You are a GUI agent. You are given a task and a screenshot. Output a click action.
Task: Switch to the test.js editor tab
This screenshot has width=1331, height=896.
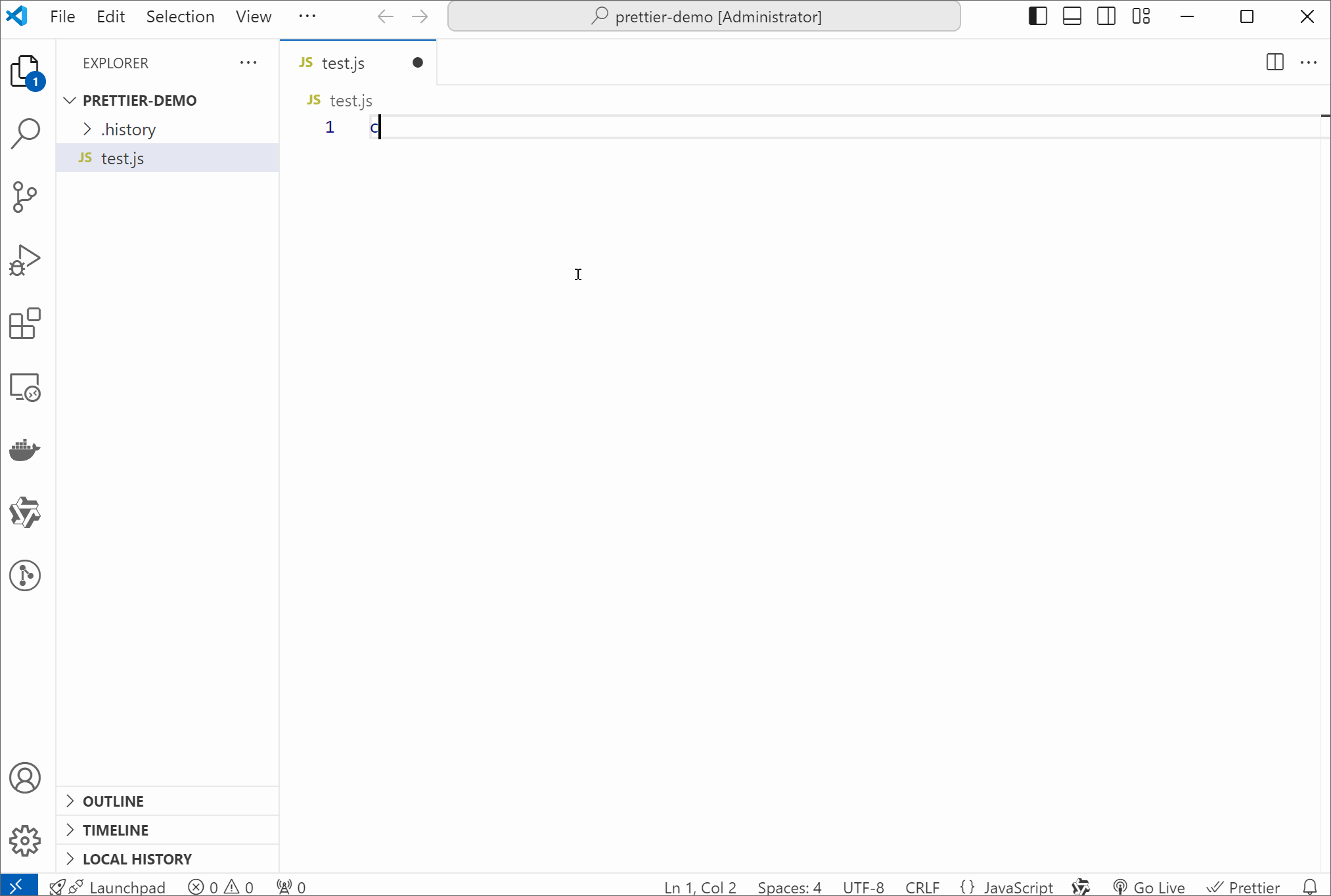344,62
